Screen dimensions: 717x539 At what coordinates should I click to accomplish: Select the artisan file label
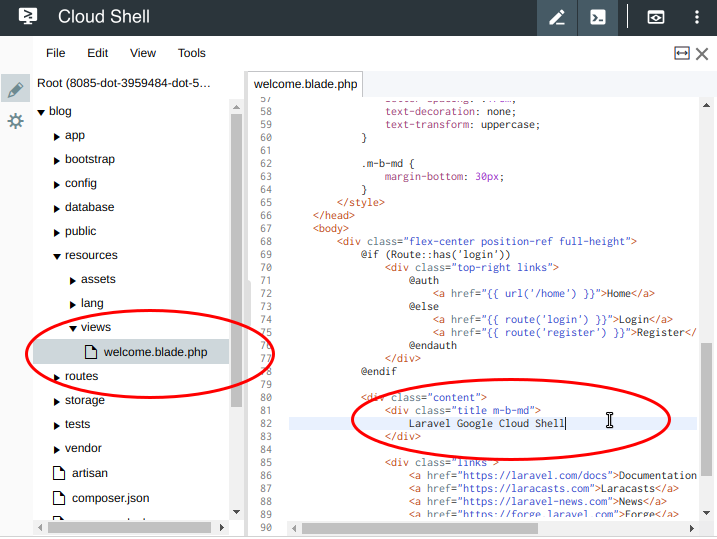pos(90,473)
